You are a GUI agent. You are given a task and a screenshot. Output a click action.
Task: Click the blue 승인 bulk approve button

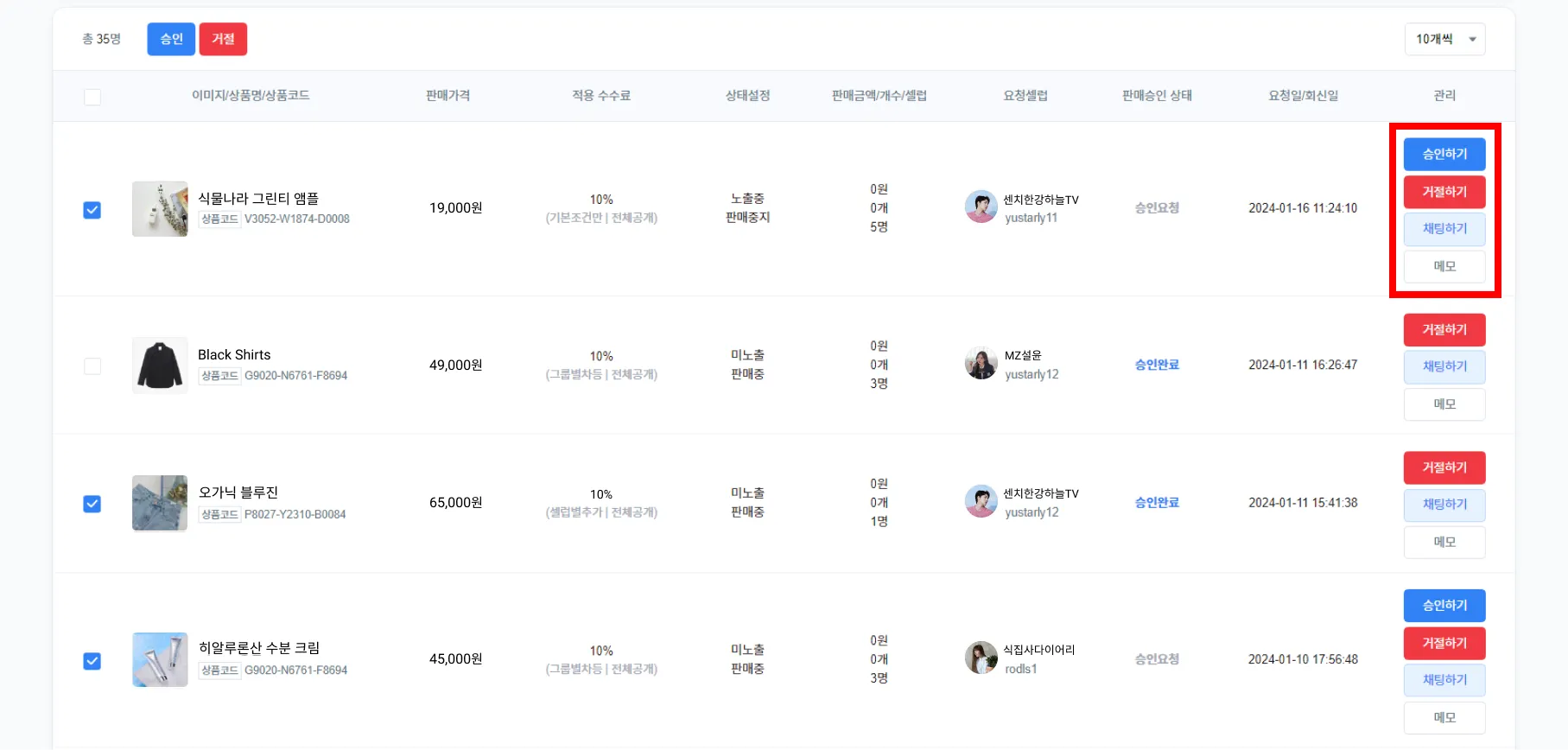pos(171,39)
